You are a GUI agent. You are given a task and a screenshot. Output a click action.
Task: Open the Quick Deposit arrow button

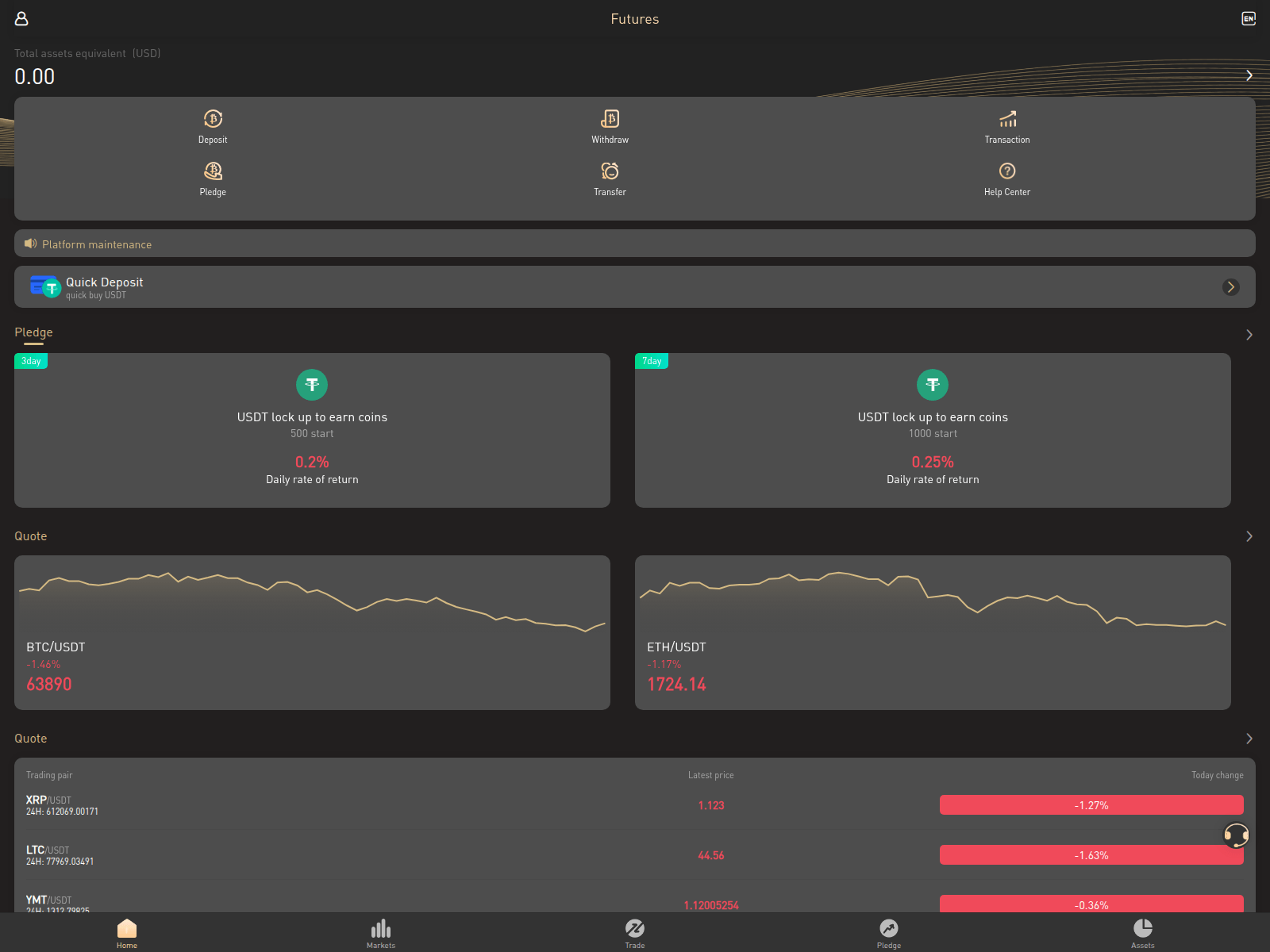point(1231,287)
